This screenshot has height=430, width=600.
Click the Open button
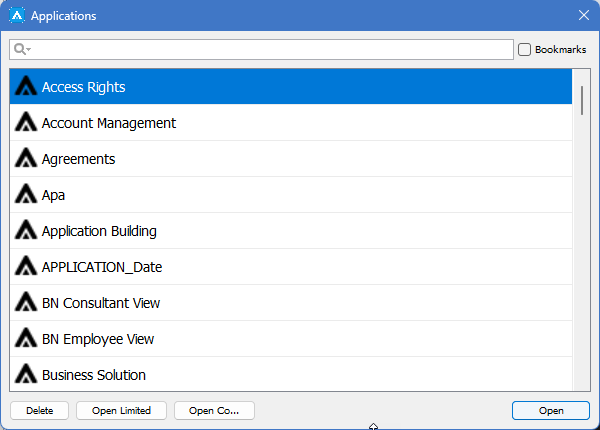coord(551,410)
